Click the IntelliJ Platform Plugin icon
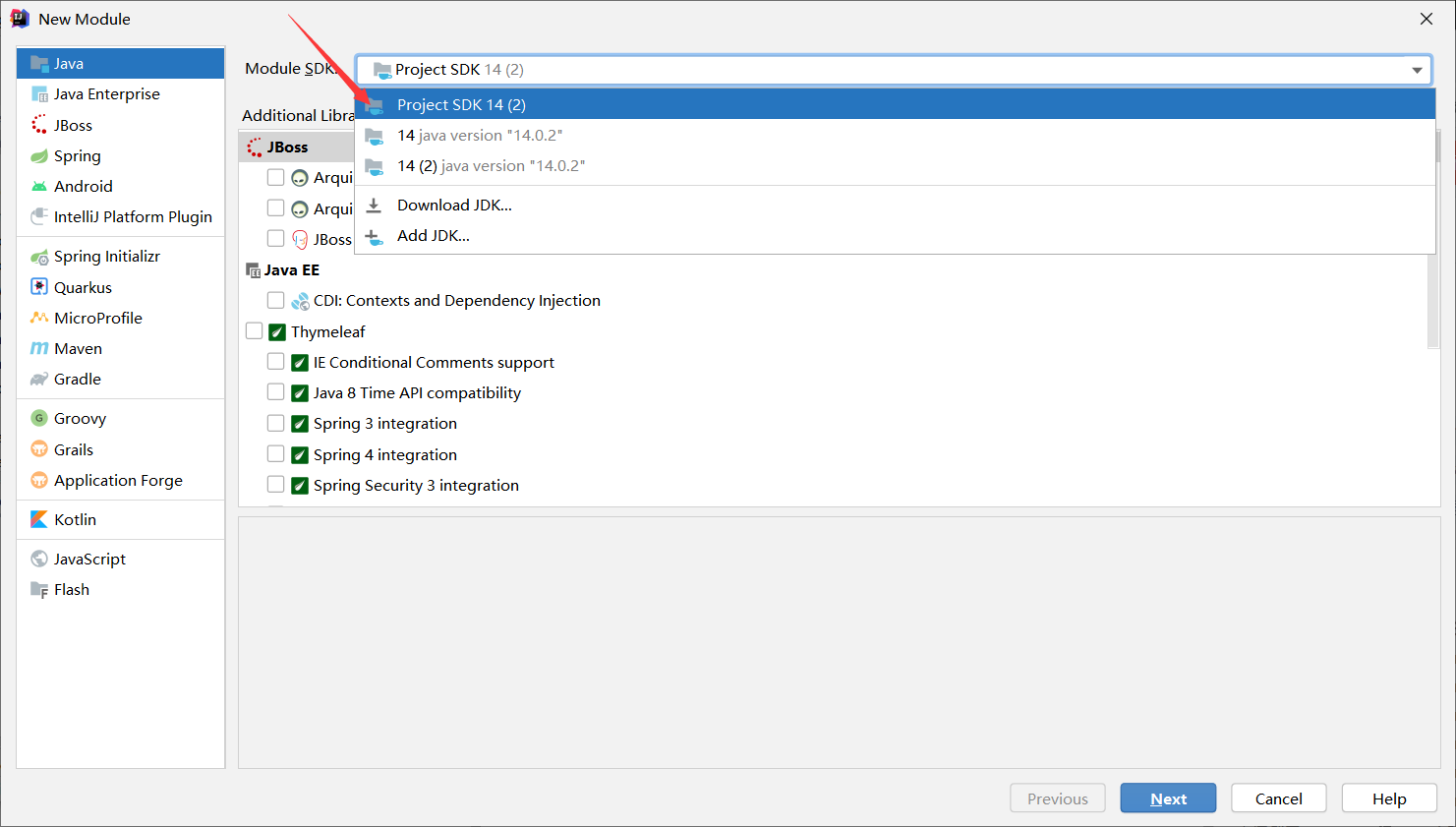The height and width of the screenshot is (827, 1456). tap(39, 216)
